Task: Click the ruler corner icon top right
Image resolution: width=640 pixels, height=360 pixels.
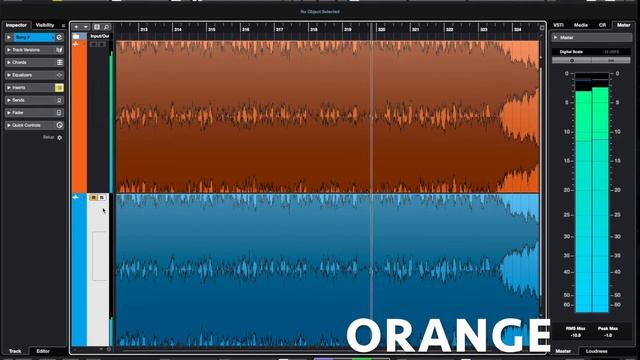Action: 542,28
